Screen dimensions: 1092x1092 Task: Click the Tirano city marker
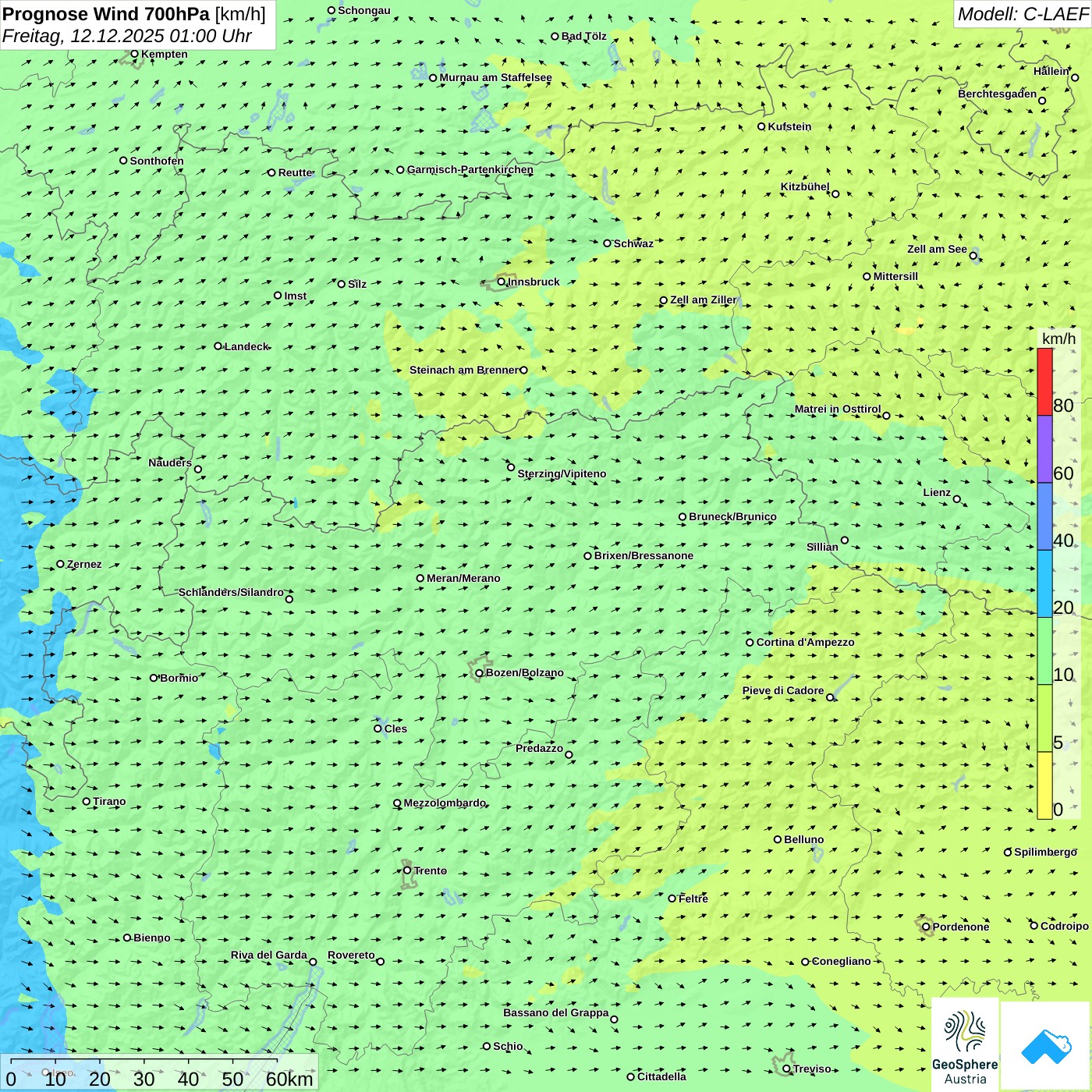click(87, 801)
